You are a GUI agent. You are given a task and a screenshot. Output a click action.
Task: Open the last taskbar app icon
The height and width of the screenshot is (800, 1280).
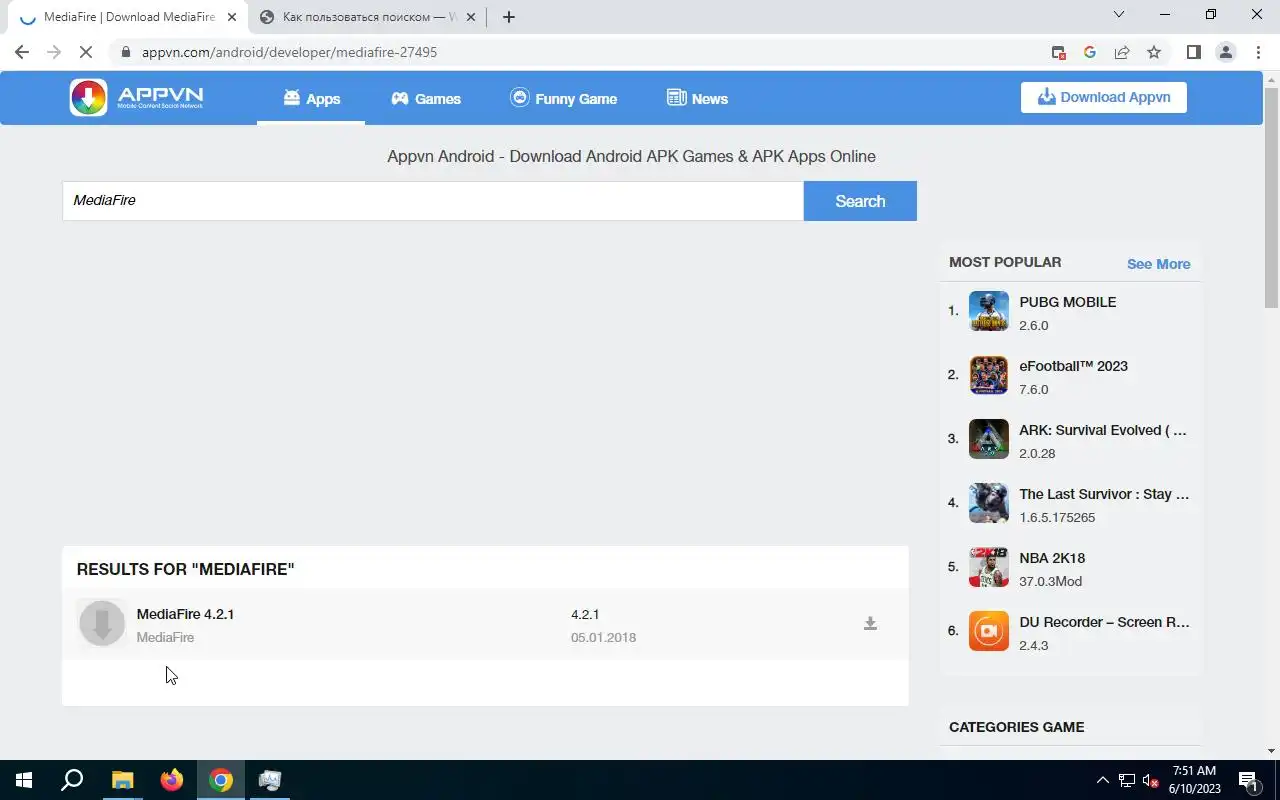pyautogui.click(x=270, y=780)
